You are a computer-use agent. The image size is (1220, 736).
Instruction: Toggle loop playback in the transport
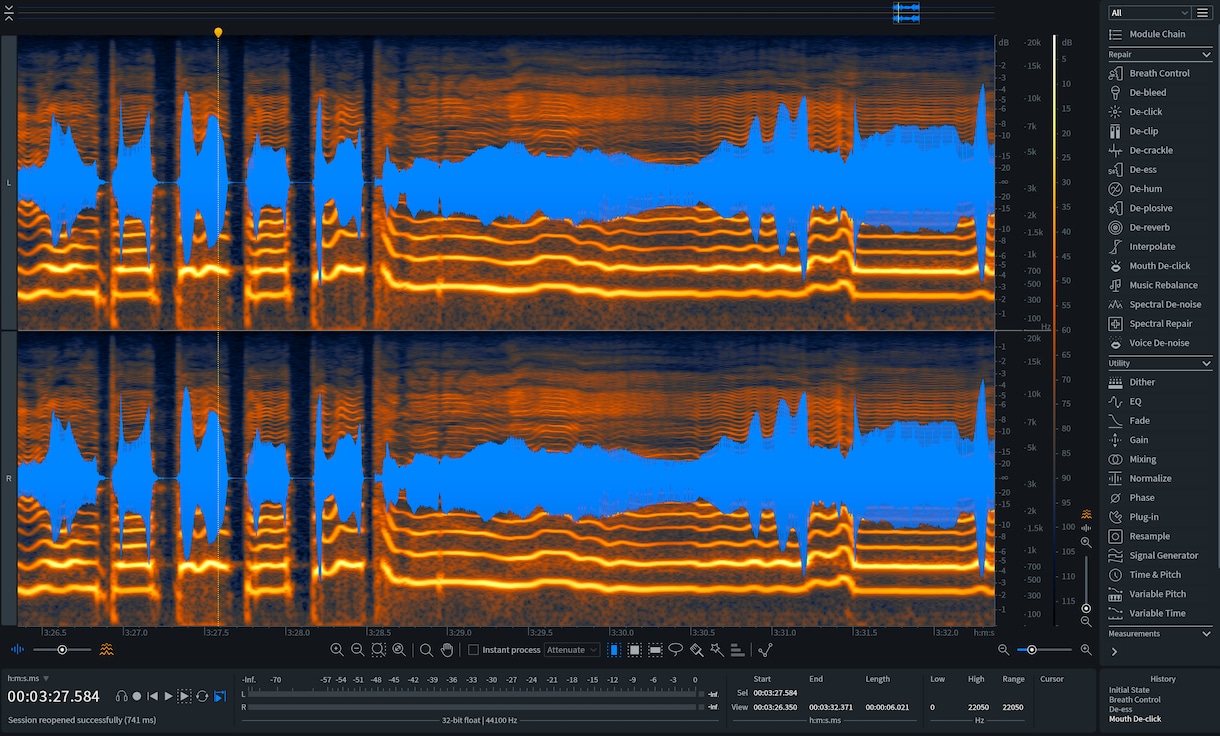pos(202,696)
